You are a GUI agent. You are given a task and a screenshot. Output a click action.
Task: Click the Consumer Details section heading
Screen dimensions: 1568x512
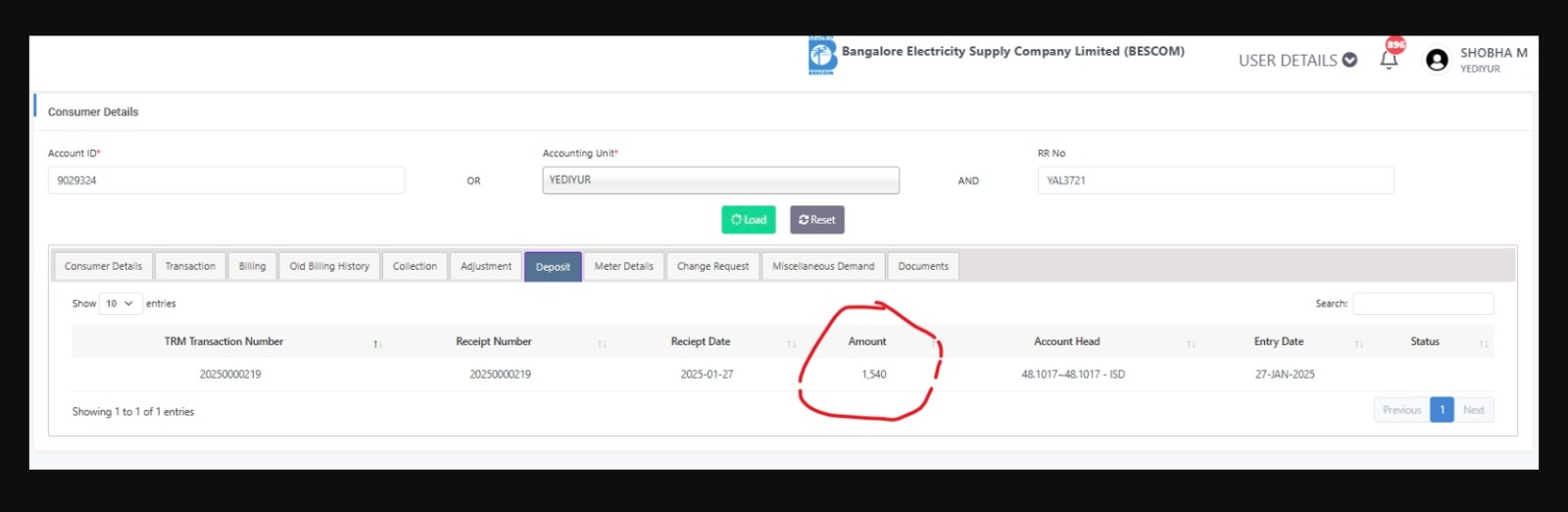point(93,112)
